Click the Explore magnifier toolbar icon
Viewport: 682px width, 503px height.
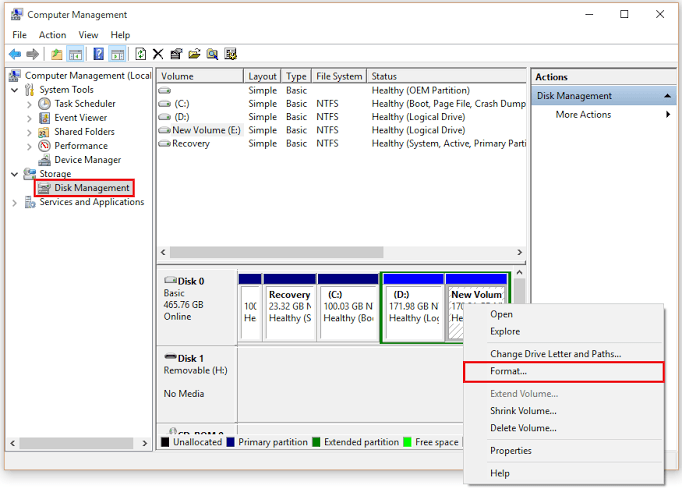(212, 54)
